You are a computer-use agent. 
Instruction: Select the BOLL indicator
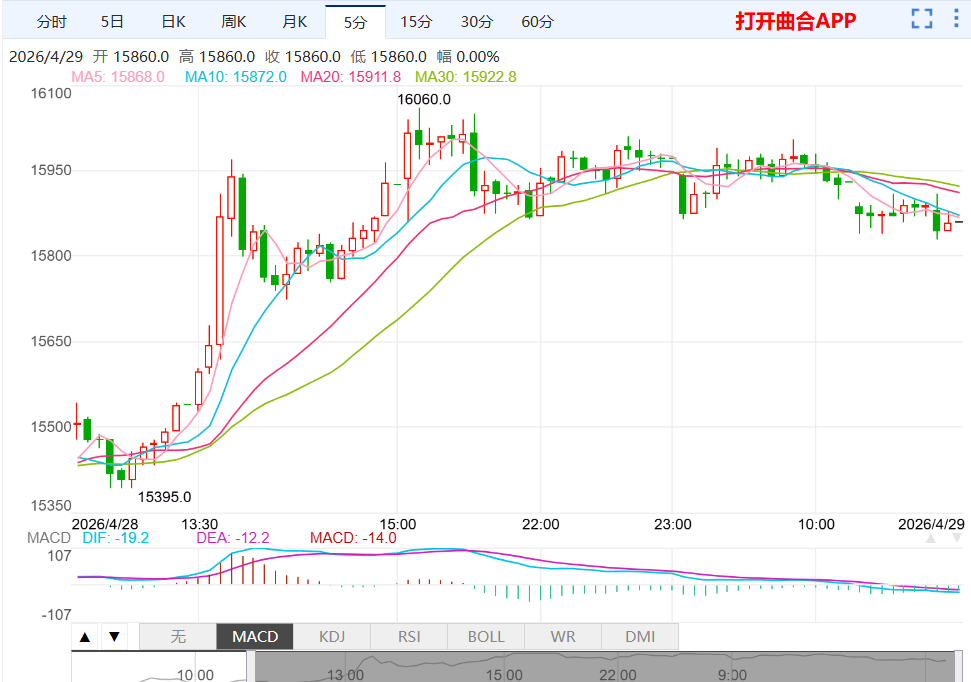point(484,636)
